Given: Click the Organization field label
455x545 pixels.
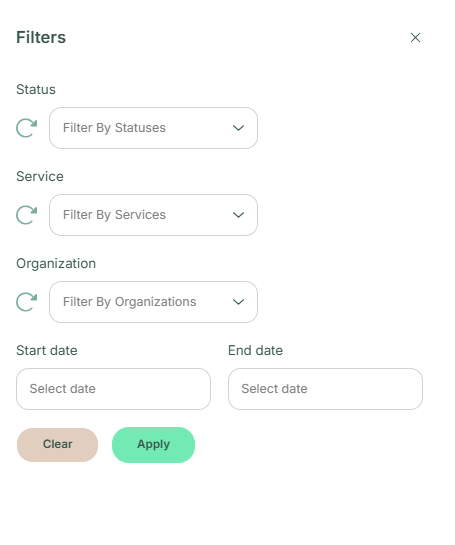Looking at the screenshot, I should pos(56,263).
